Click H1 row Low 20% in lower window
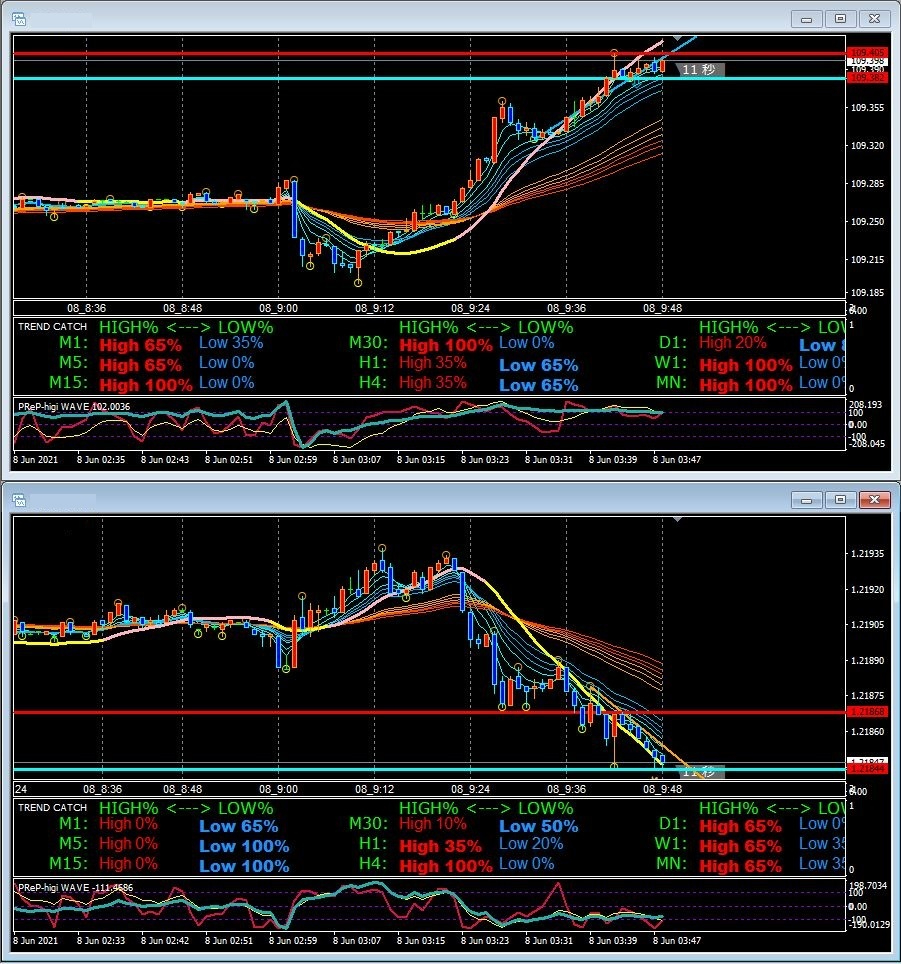 click(531, 844)
